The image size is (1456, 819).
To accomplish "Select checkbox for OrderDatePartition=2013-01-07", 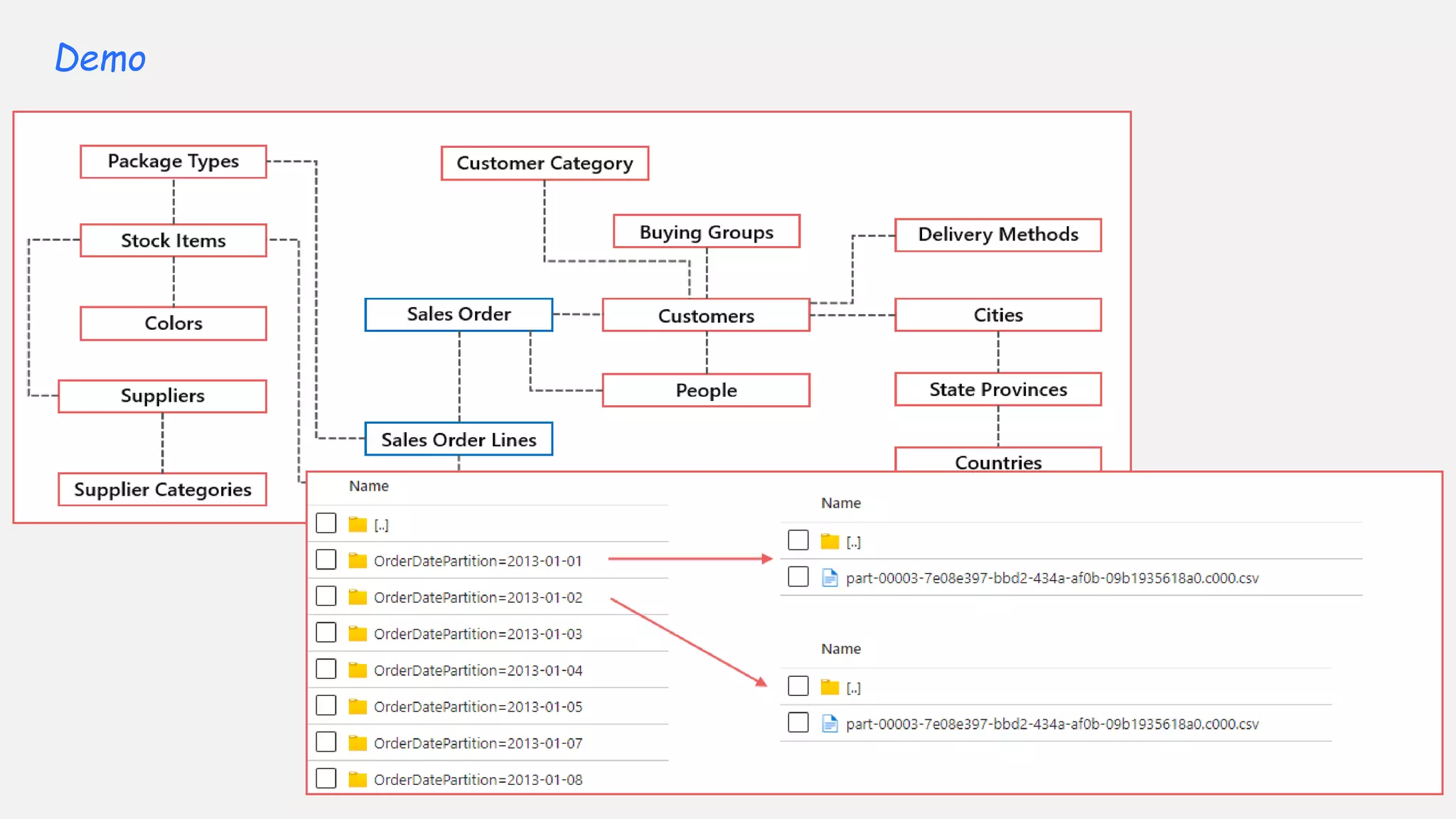I will [326, 742].
